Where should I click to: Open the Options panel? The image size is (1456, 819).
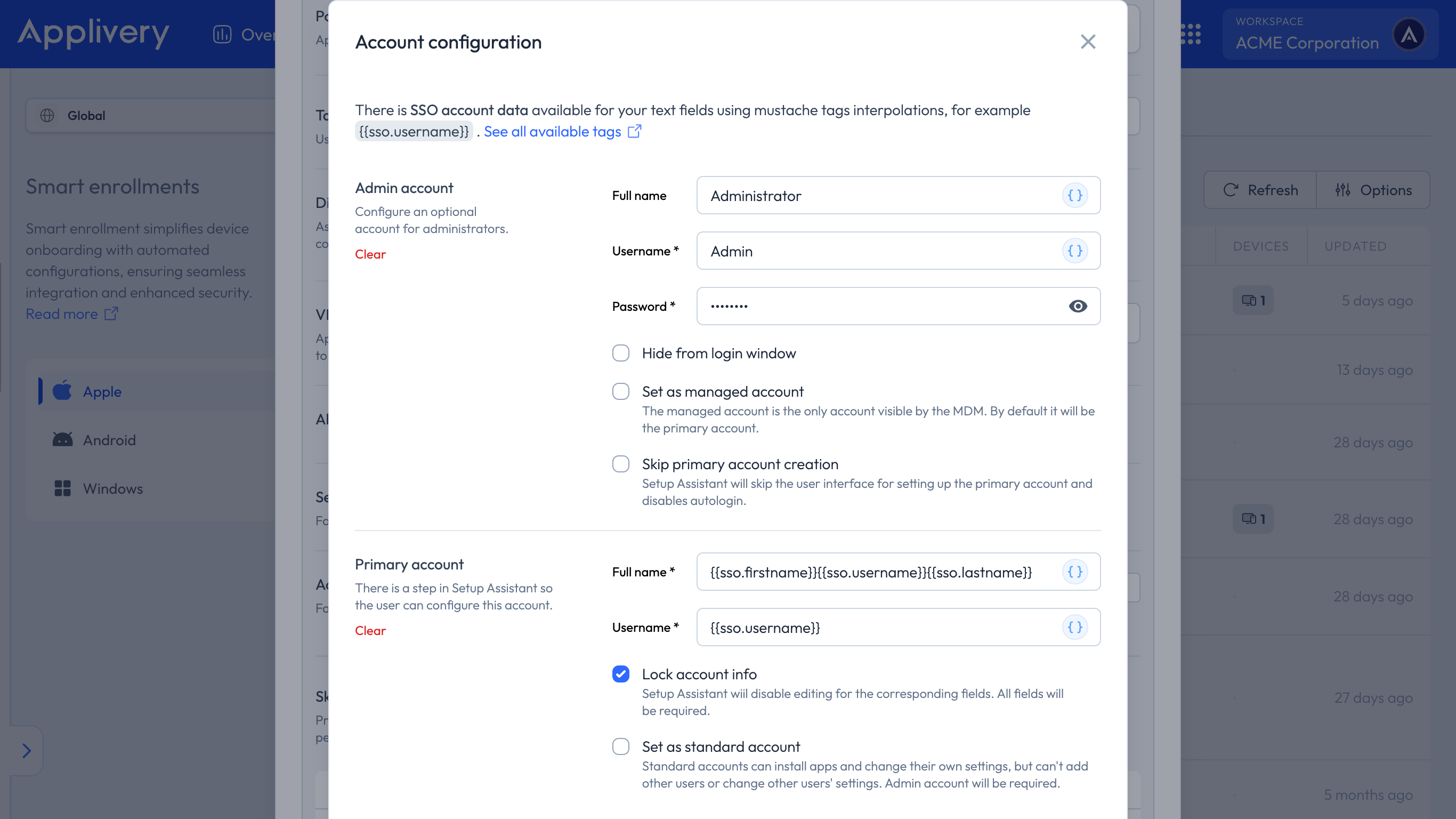point(1374,190)
